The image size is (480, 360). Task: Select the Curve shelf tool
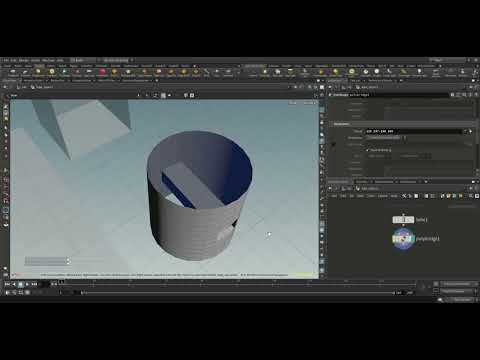(x=115, y=73)
